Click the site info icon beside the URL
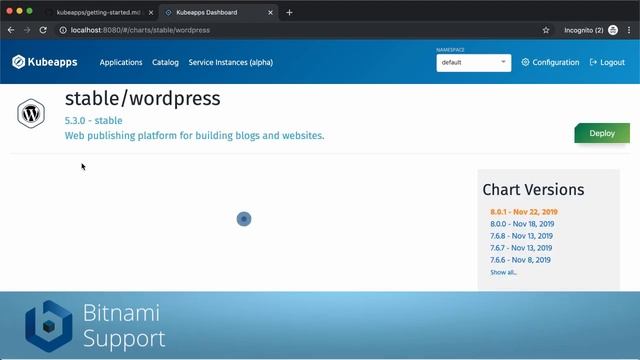The image size is (640, 360). click(x=63, y=30)
